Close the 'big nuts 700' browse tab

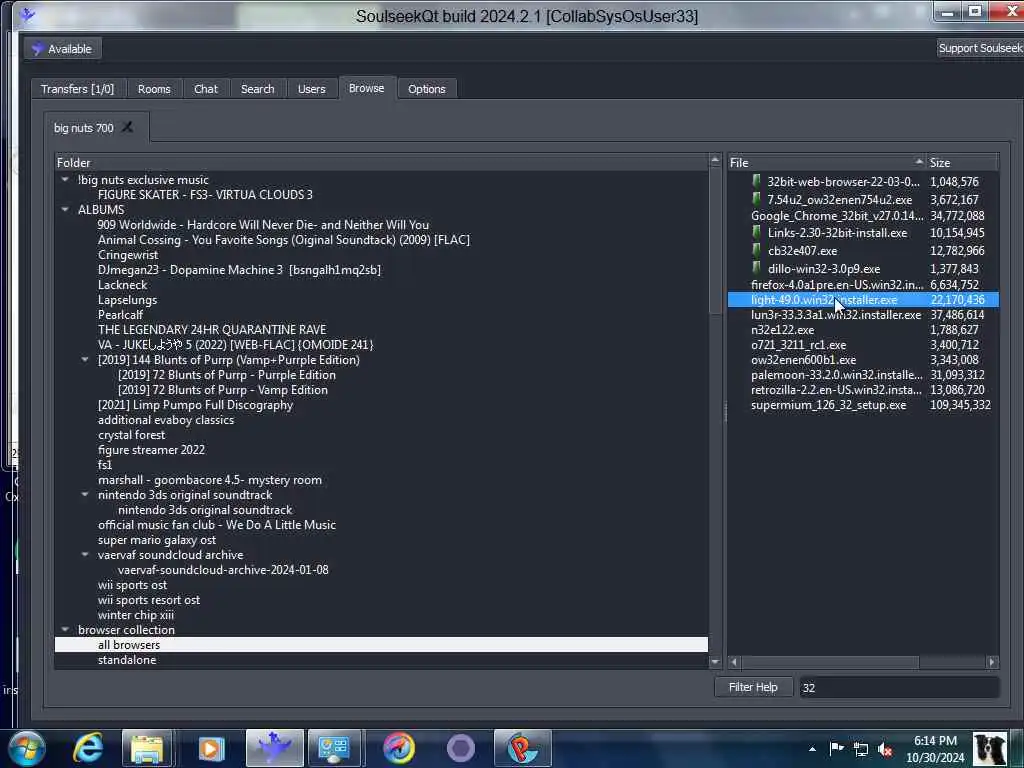(x=128, y=127)
